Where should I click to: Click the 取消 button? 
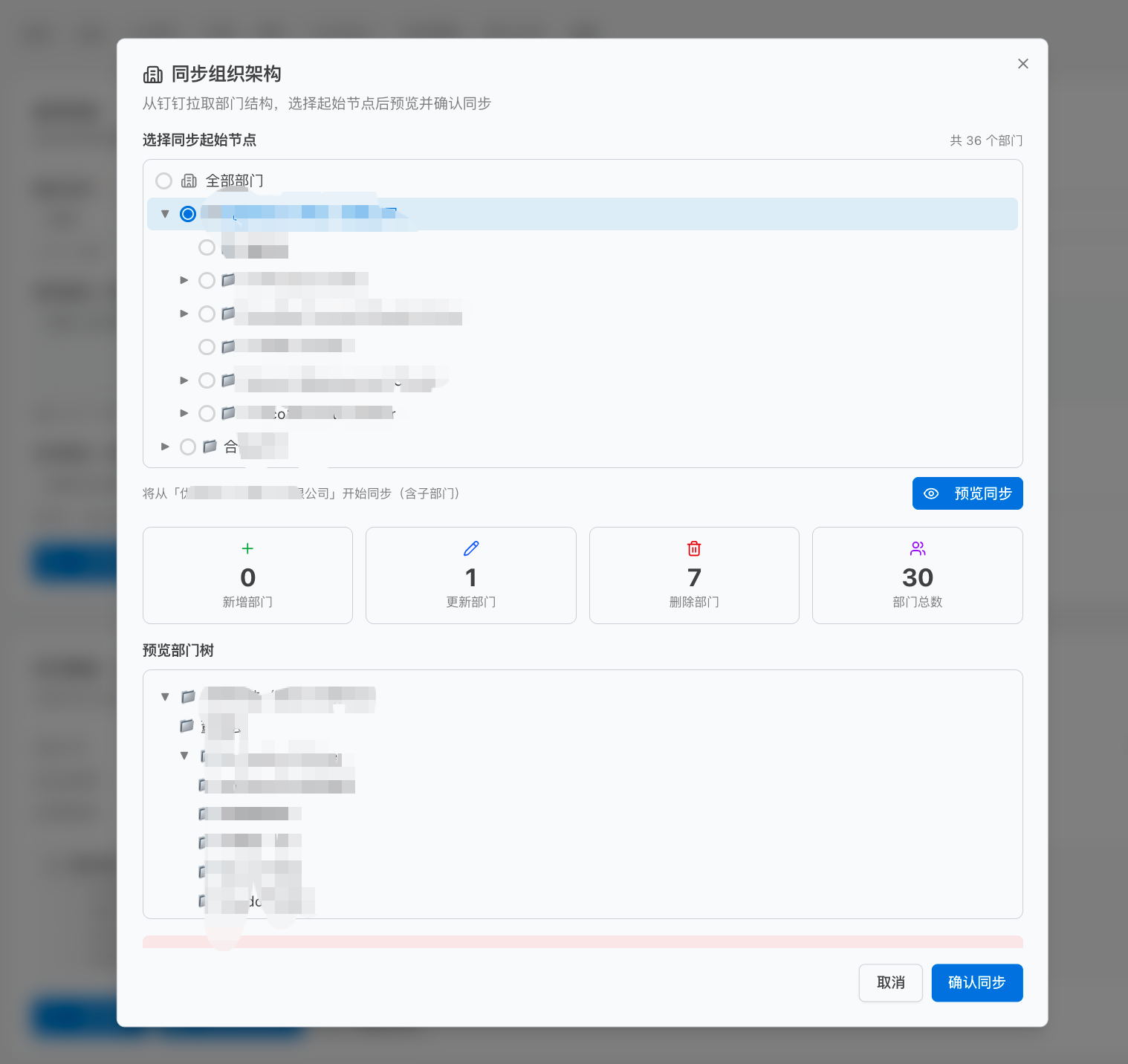click(890, 982)
